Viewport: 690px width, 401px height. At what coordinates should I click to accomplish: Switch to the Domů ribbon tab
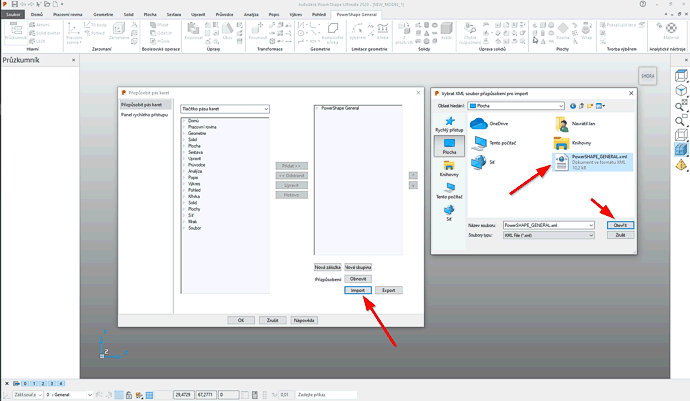pyautogui.click(x=37, y=15)
